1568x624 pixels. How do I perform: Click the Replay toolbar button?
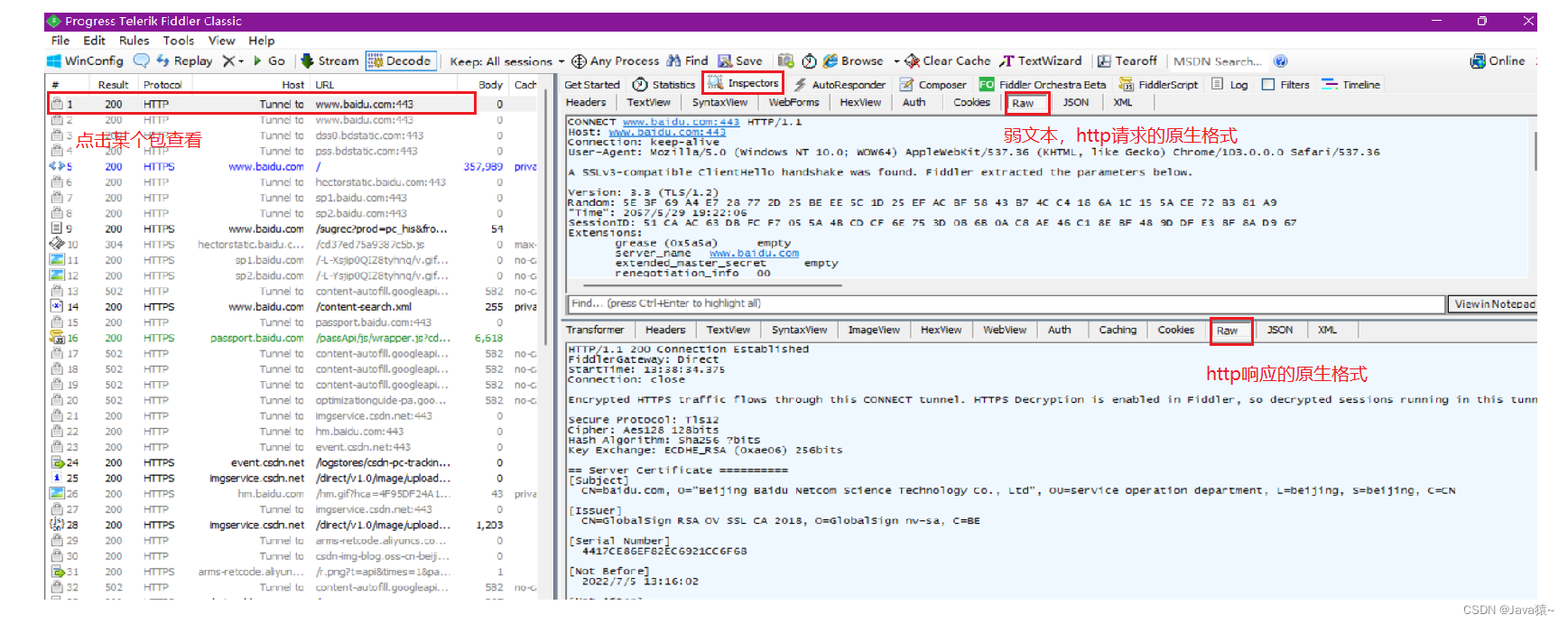[184, 61]
